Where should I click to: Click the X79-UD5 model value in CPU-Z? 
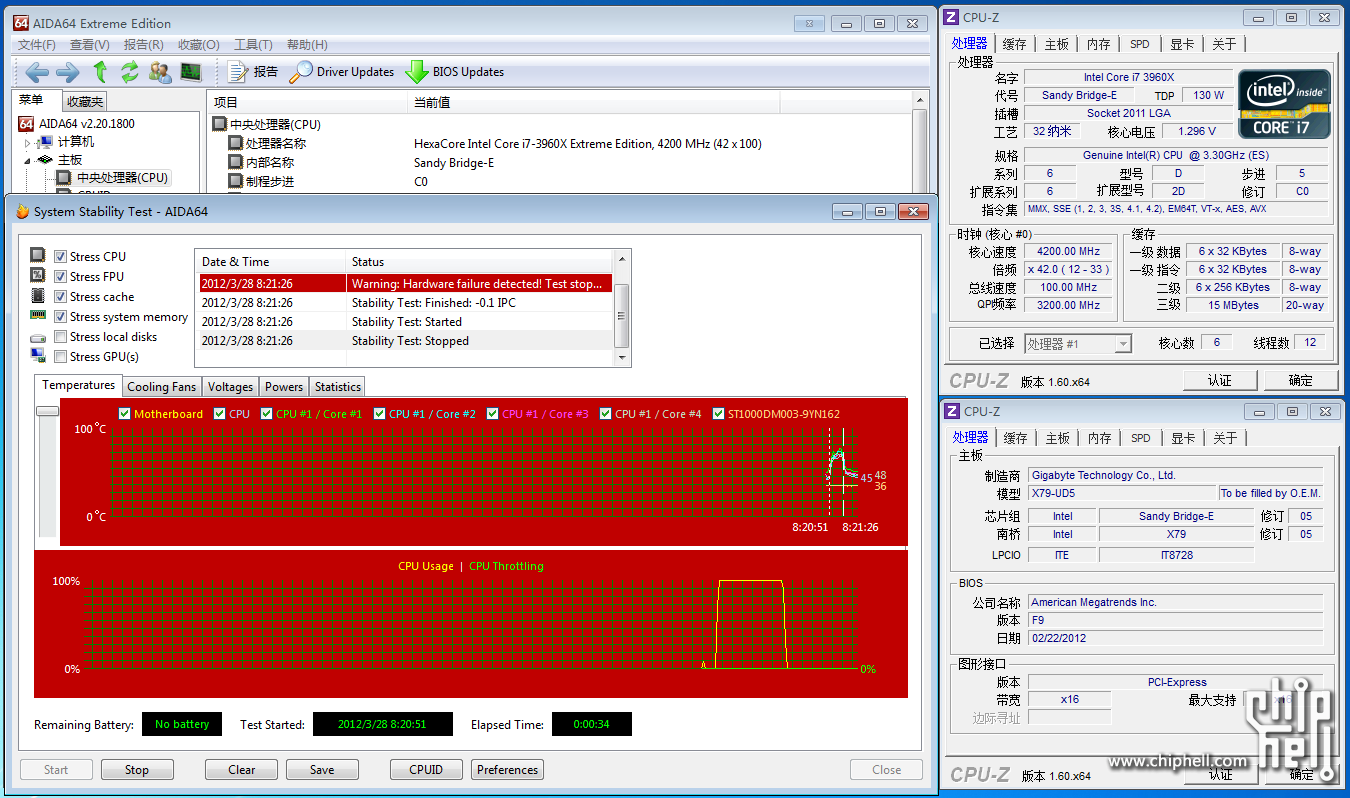pyautogui.click(x=1122, y=493)
